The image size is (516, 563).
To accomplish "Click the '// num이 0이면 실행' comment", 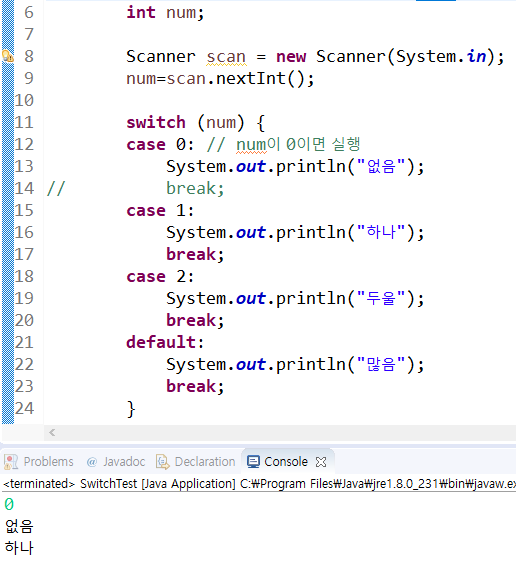I will click(283, 145).
